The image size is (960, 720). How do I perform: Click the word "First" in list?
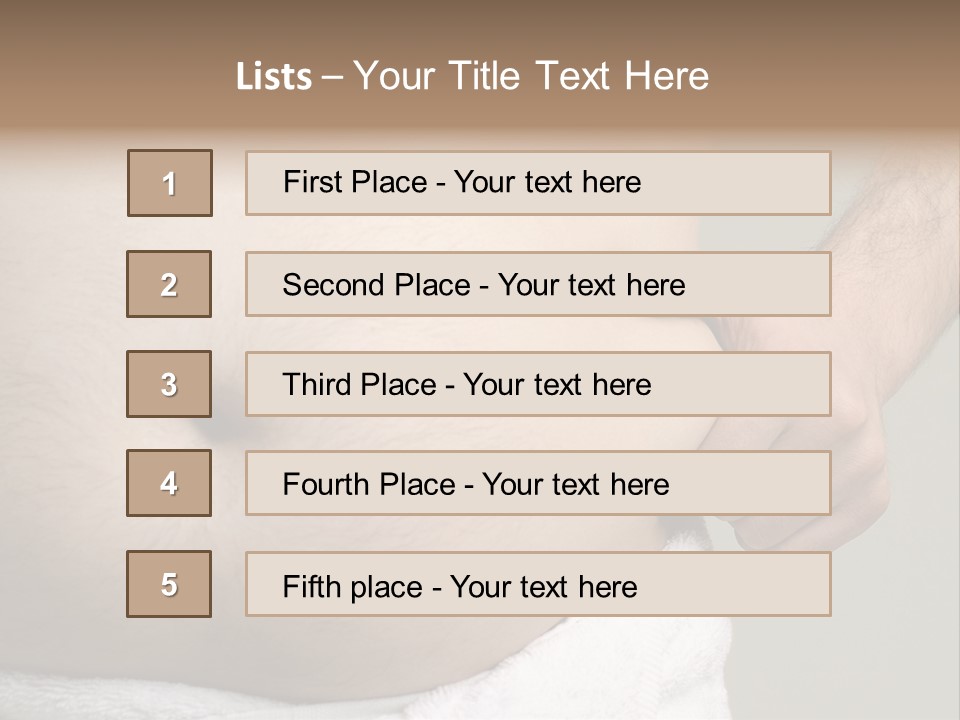(x=312, y=182)
